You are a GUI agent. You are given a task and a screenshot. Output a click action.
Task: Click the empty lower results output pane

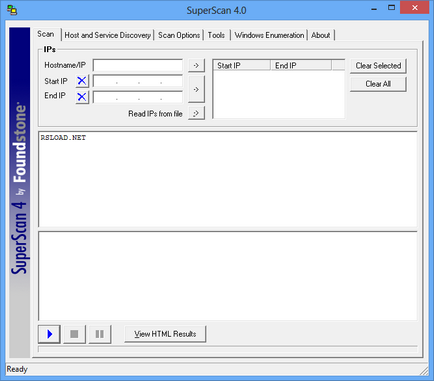(x=228, y=276)
